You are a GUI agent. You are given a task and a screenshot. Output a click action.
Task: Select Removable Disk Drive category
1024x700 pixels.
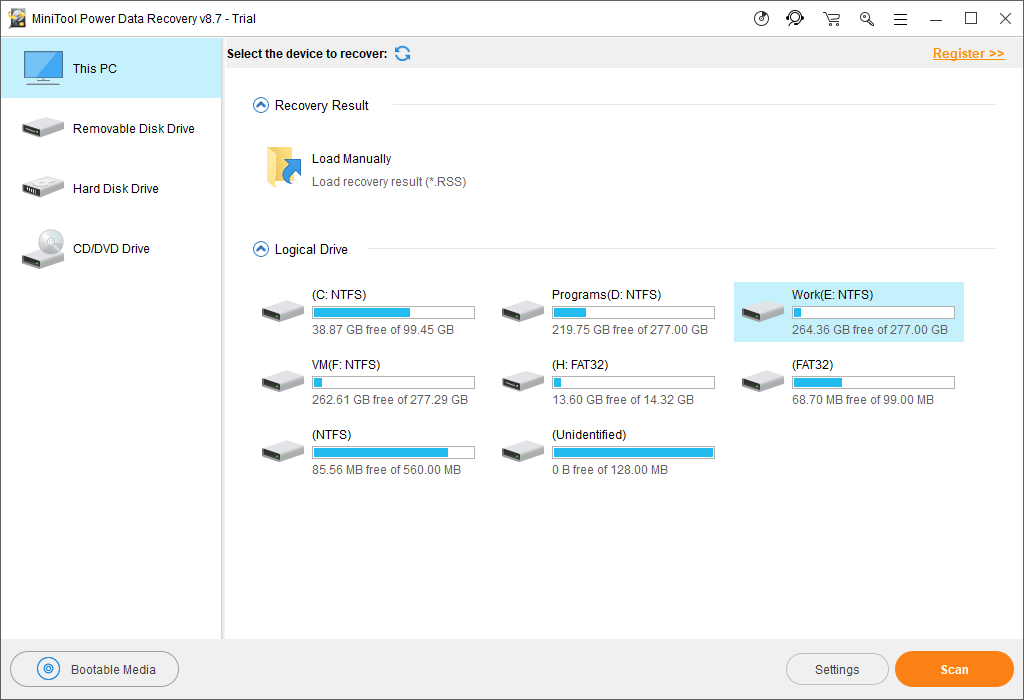click(111, 129)
